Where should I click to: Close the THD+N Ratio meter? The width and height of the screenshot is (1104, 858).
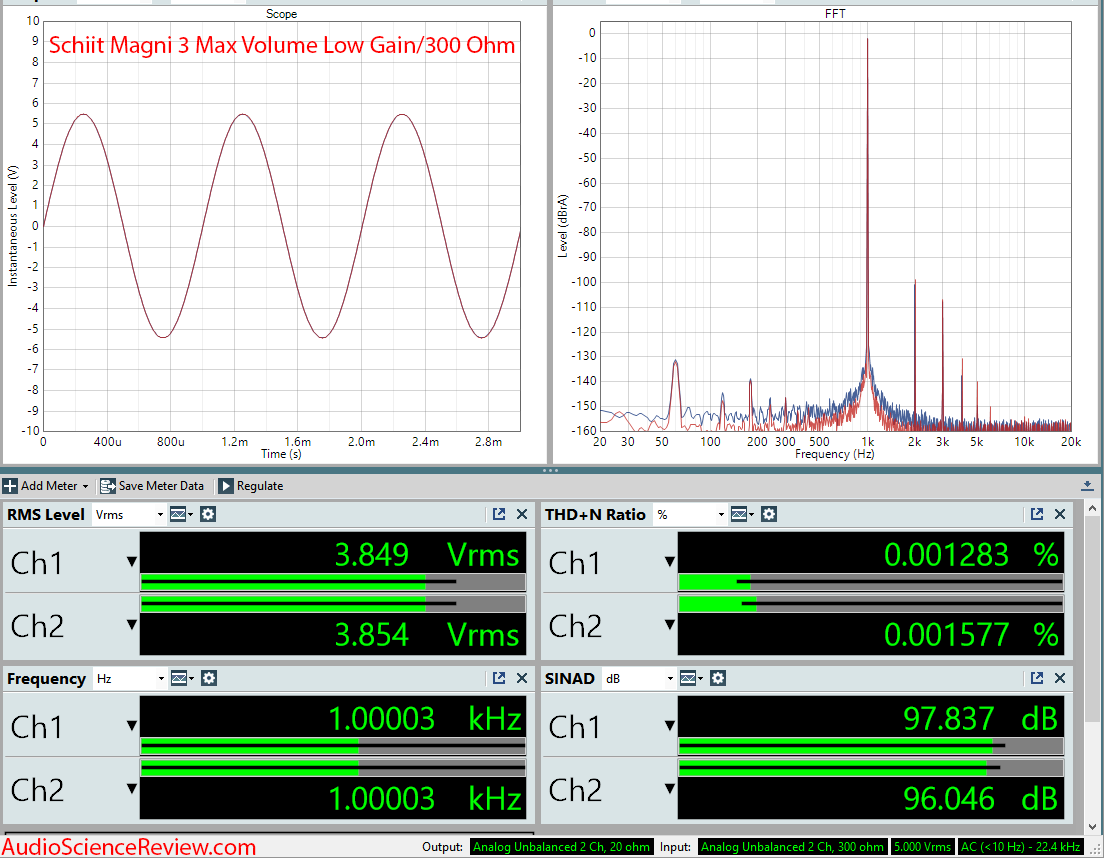point(1060,515)
